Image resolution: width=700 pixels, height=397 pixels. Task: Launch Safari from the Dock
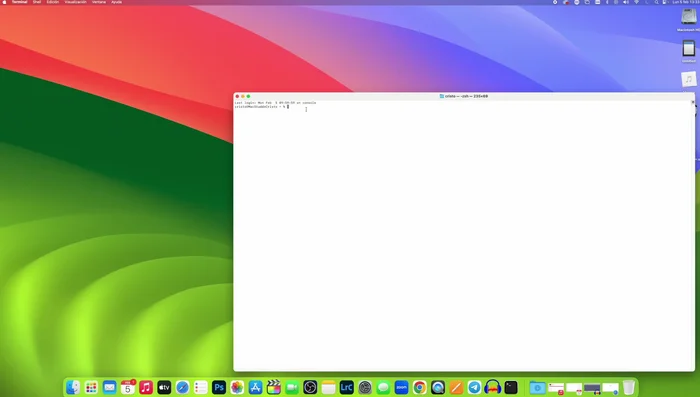coord(183,387)
